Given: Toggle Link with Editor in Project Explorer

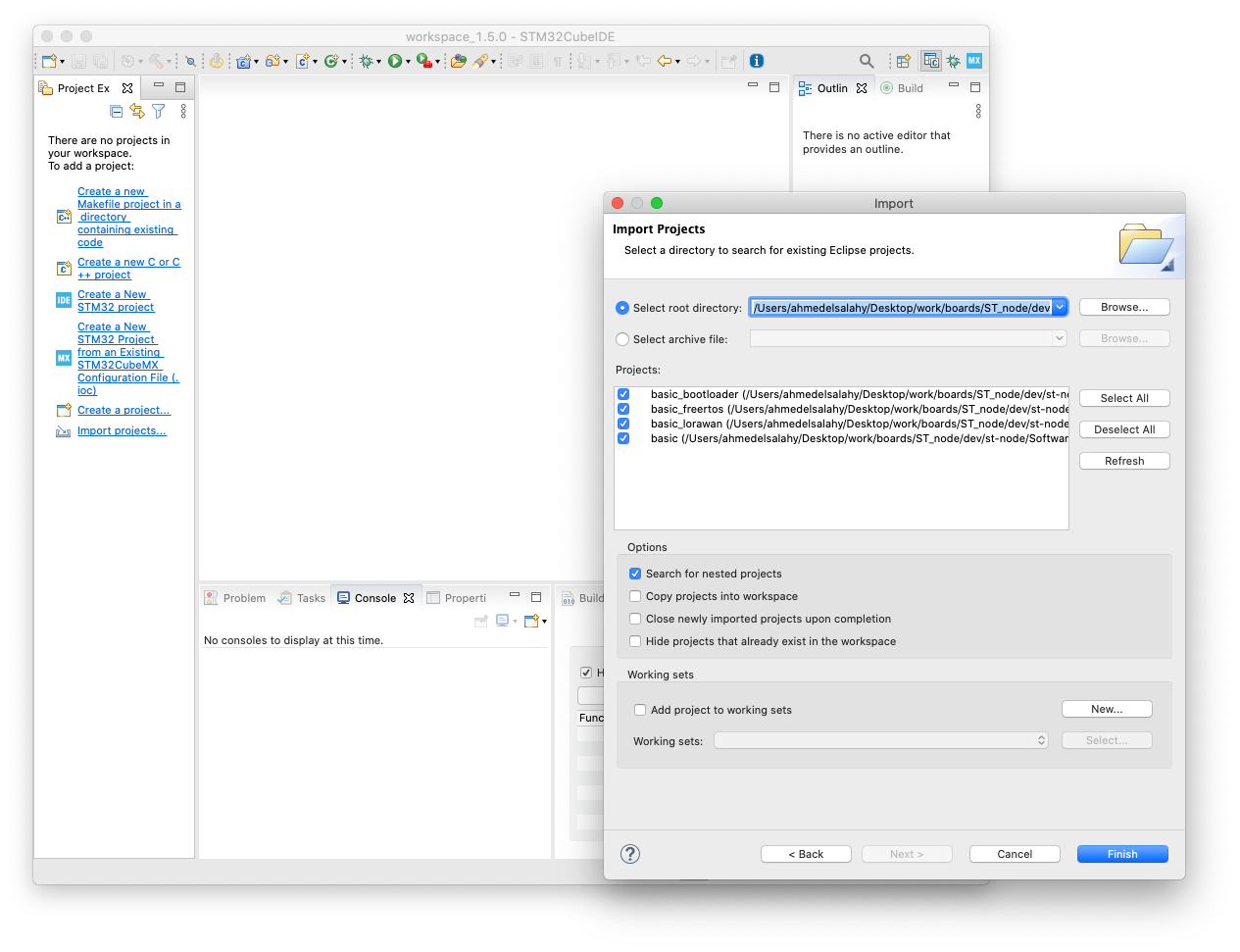Looking at the screenshot, I should point(137,112).
